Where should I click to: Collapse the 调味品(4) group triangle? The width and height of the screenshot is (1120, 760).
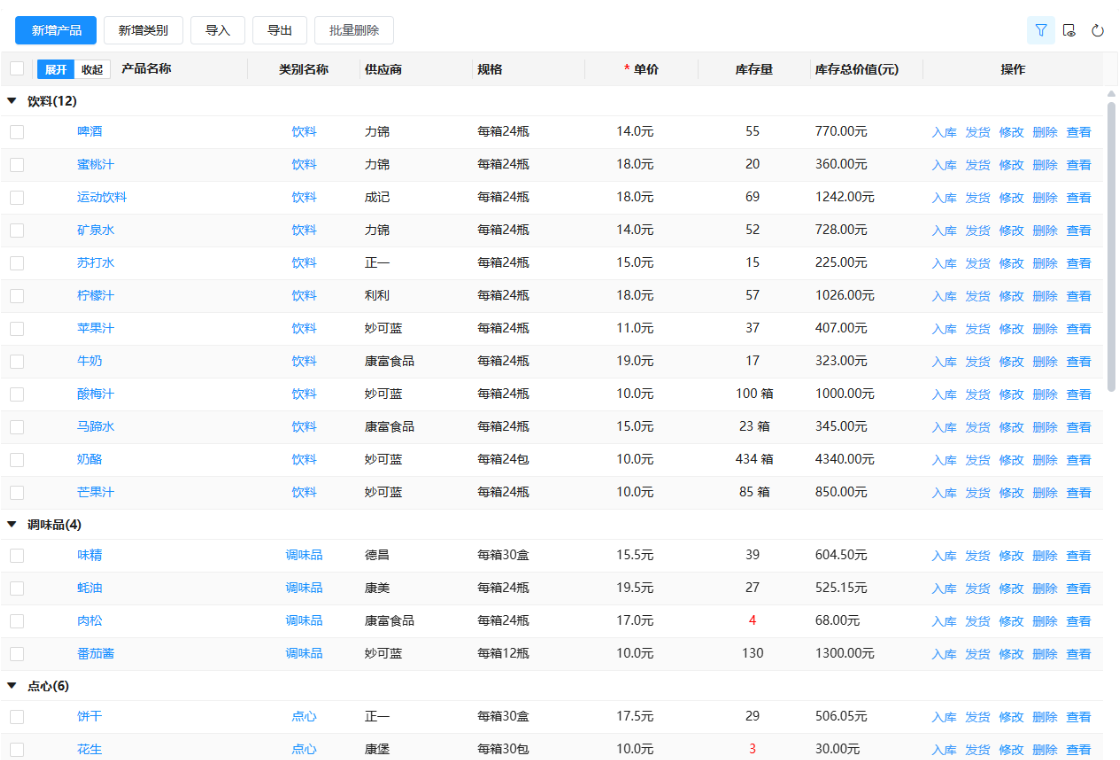[11, 524]
